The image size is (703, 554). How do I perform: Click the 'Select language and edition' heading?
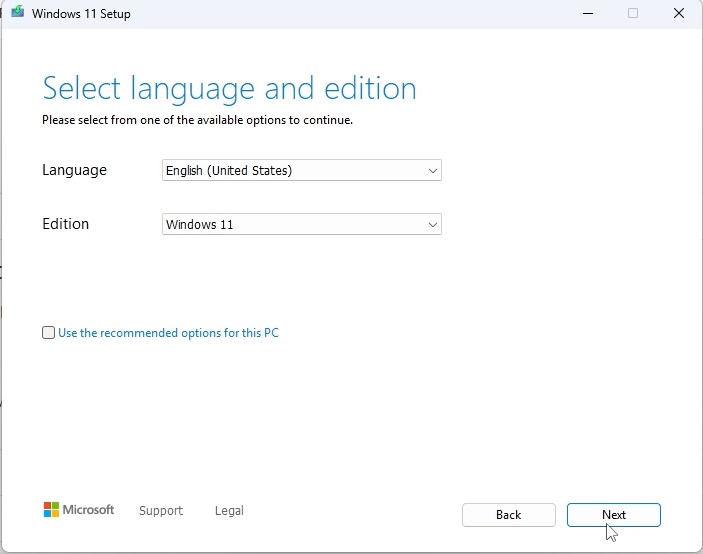229,88
